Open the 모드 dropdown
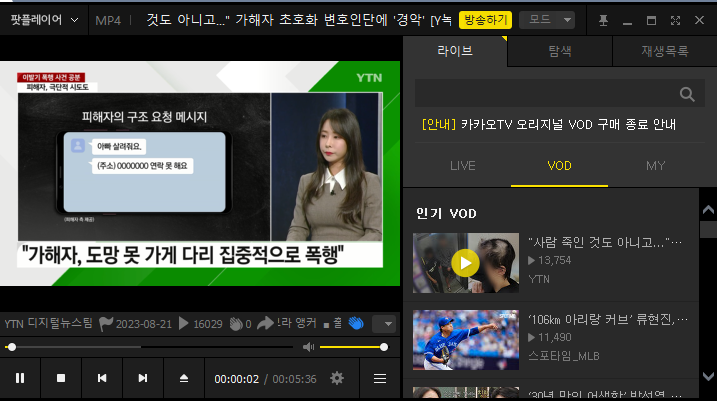The width and height of the screenshot is (717, 401). 547,20
